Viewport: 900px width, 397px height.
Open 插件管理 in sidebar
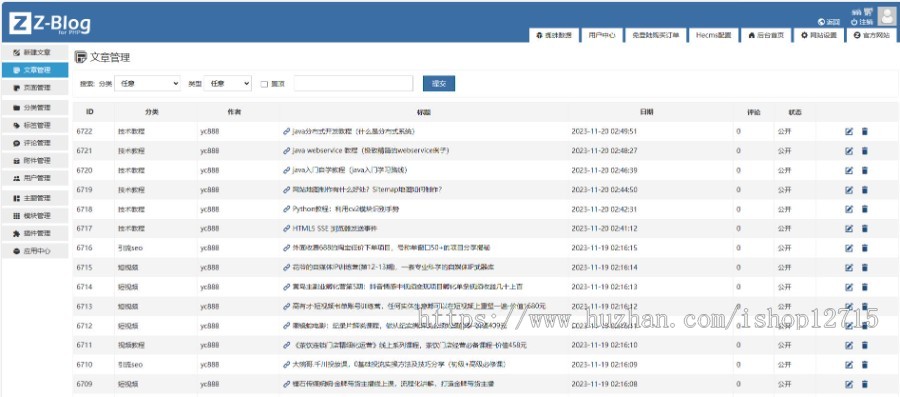point(34,233)
